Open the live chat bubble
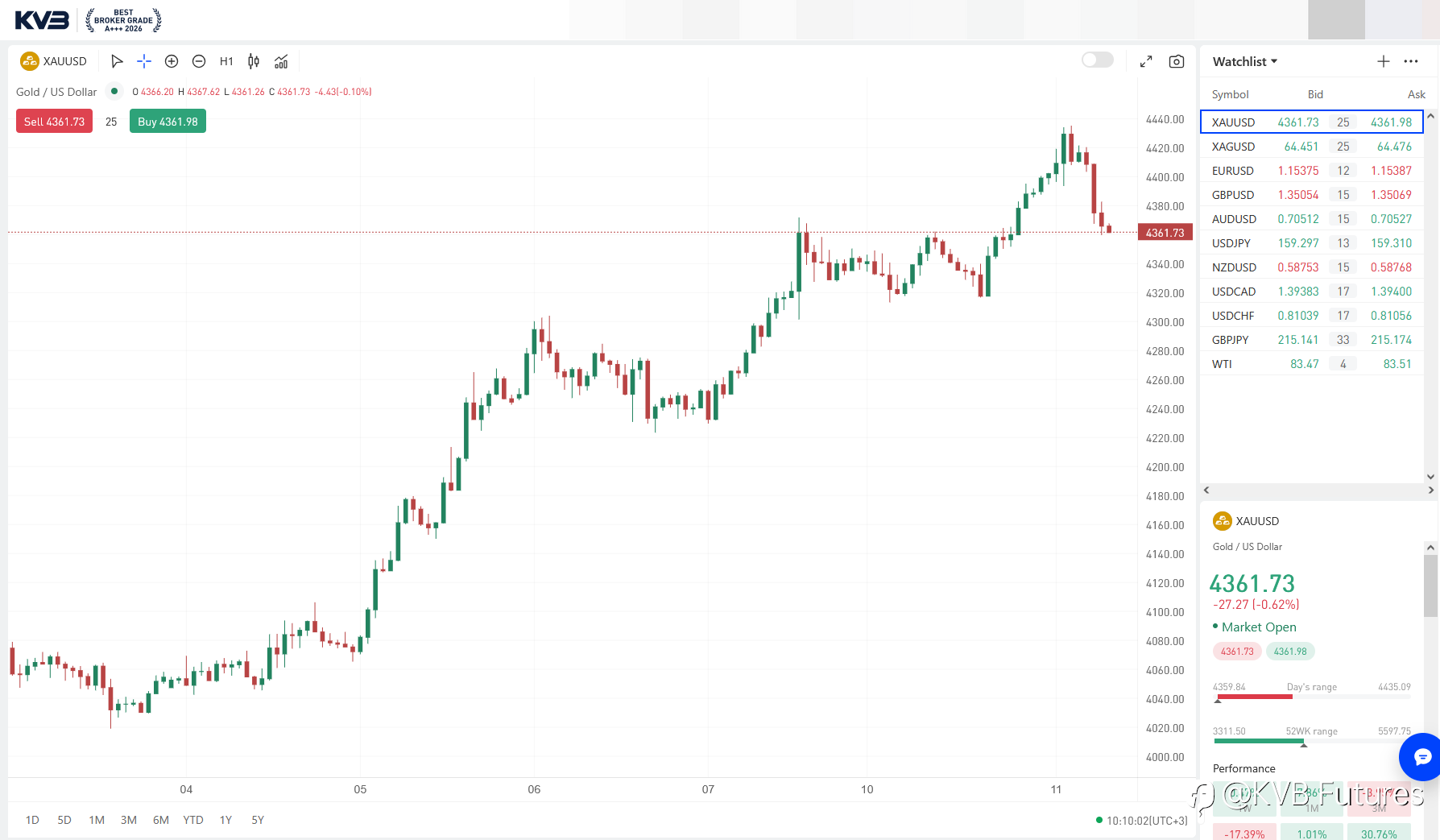The height and width of the screenshot is (840, 1440). 1421,756
